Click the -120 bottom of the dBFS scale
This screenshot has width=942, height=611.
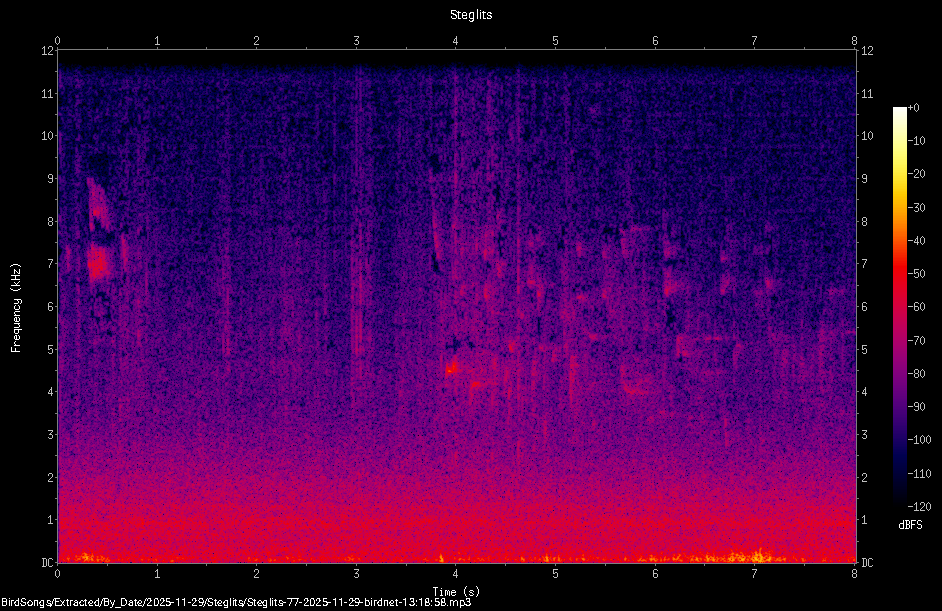(919, 506)
